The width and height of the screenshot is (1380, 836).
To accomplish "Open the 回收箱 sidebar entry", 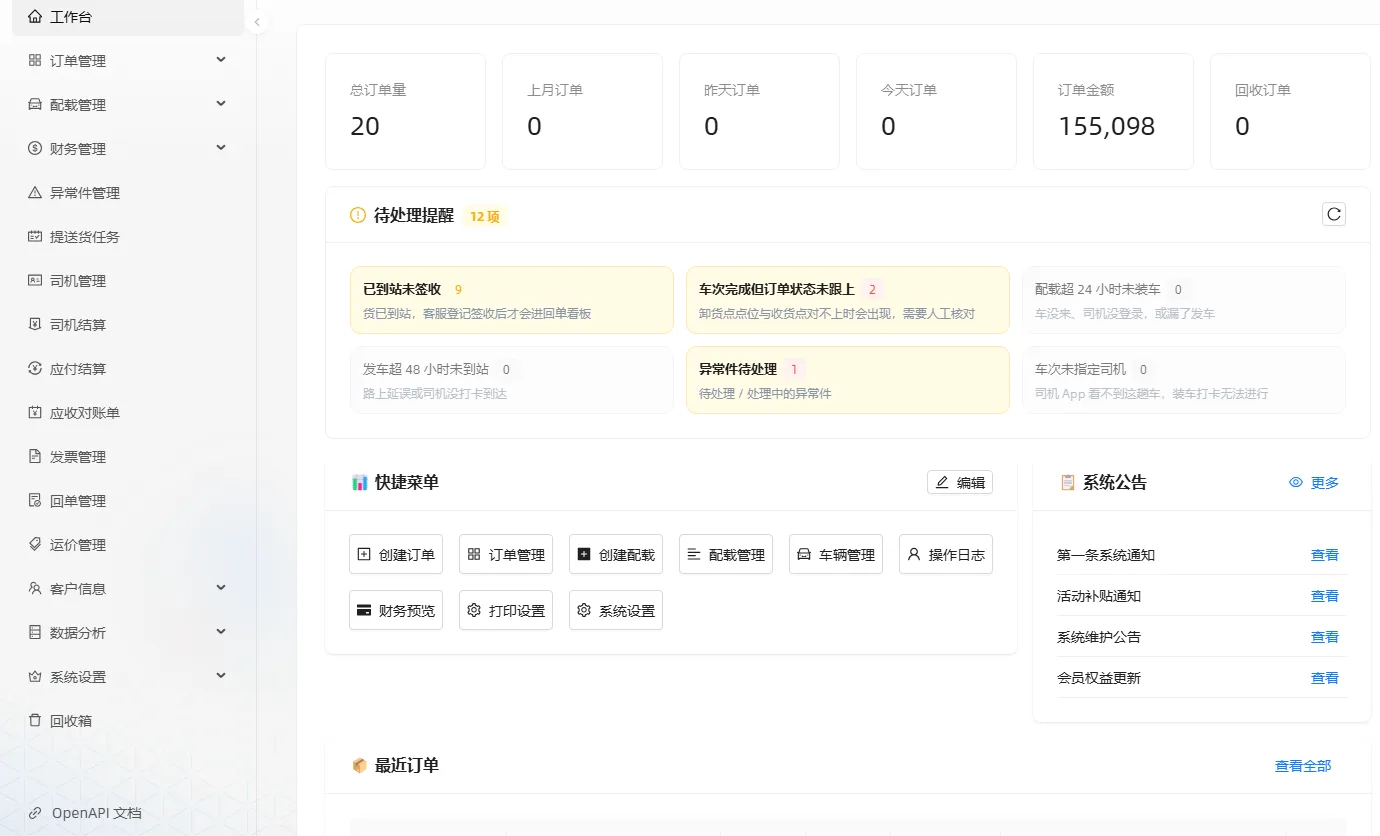I will (x=128, y=720).
